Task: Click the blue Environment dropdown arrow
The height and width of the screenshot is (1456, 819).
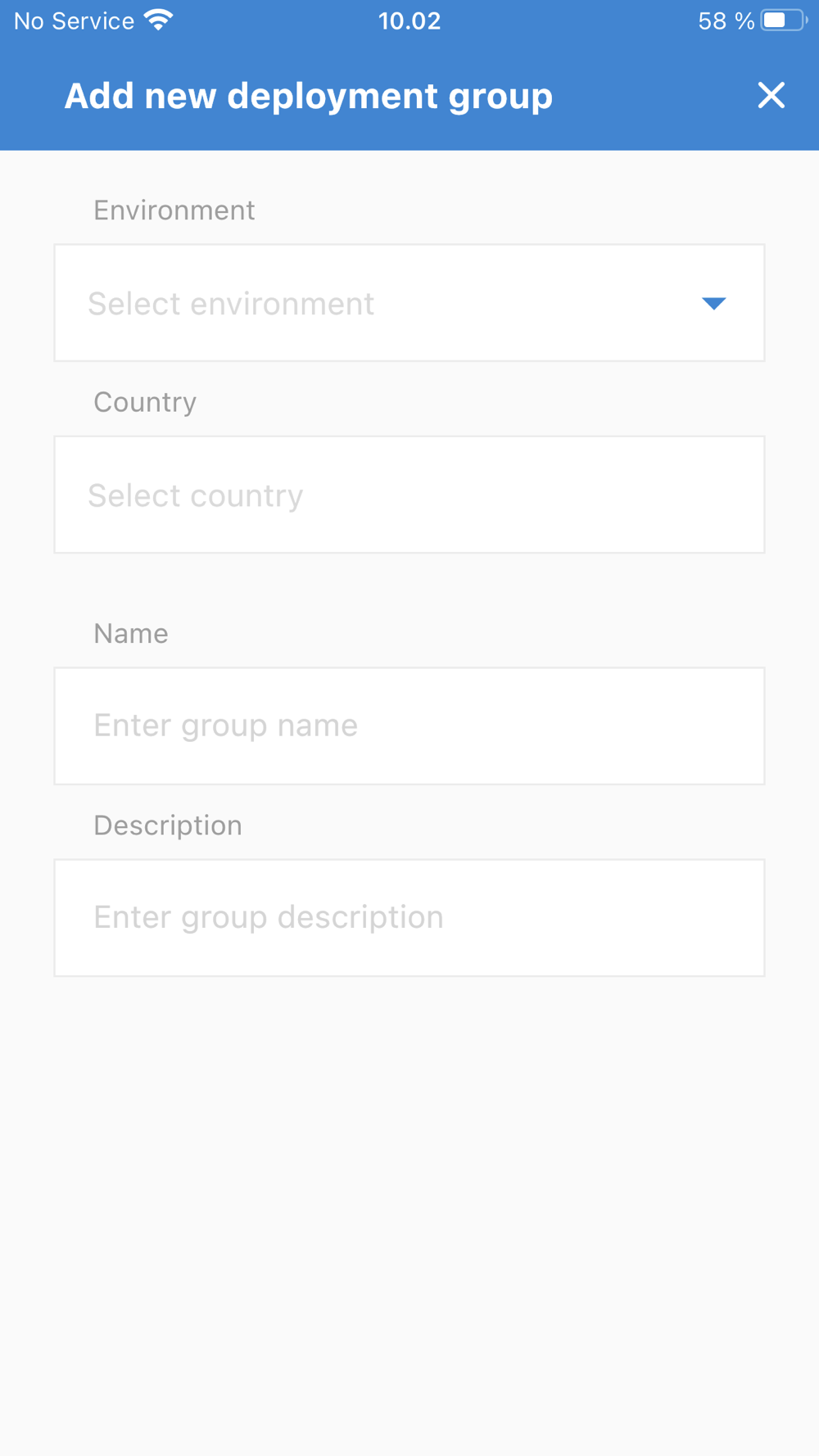Action: (x=714, y=304)
